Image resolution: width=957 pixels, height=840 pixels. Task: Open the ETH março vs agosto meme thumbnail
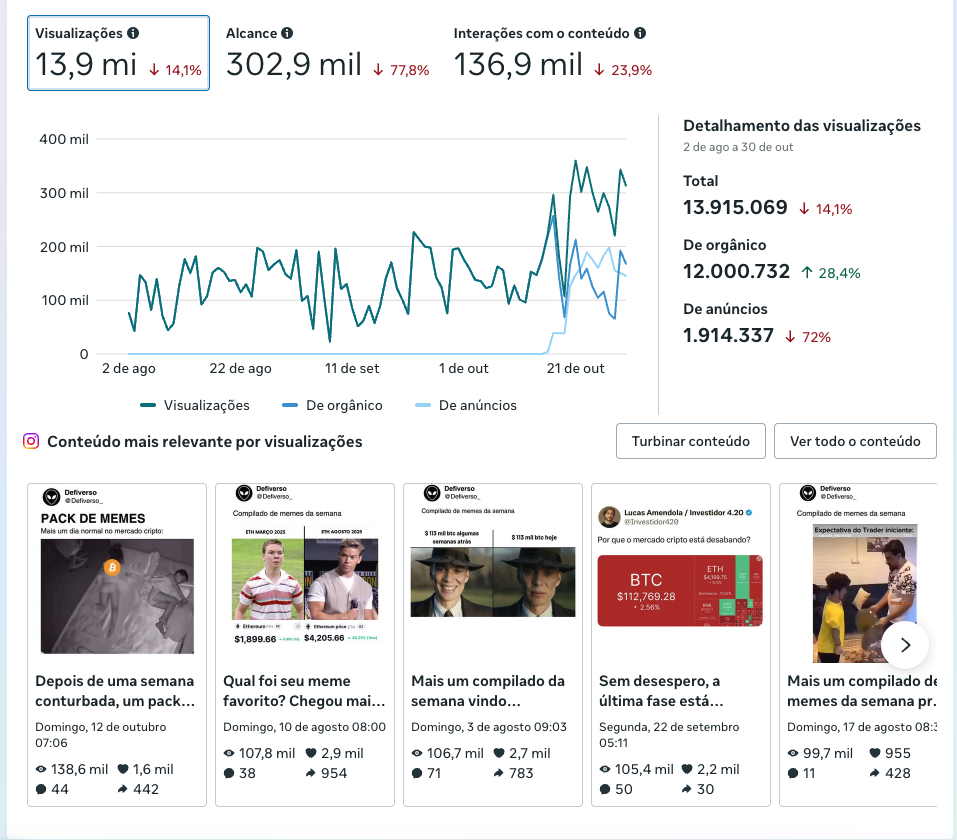tap(305, 574)
